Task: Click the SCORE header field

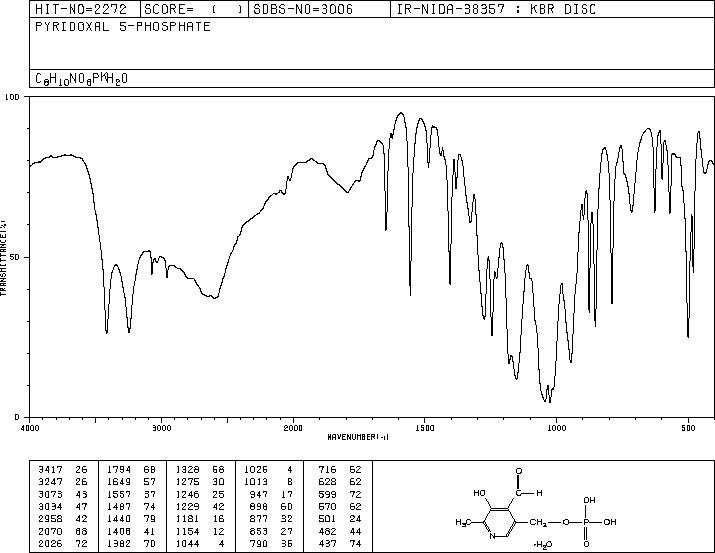Action: (x=194, y=10)
